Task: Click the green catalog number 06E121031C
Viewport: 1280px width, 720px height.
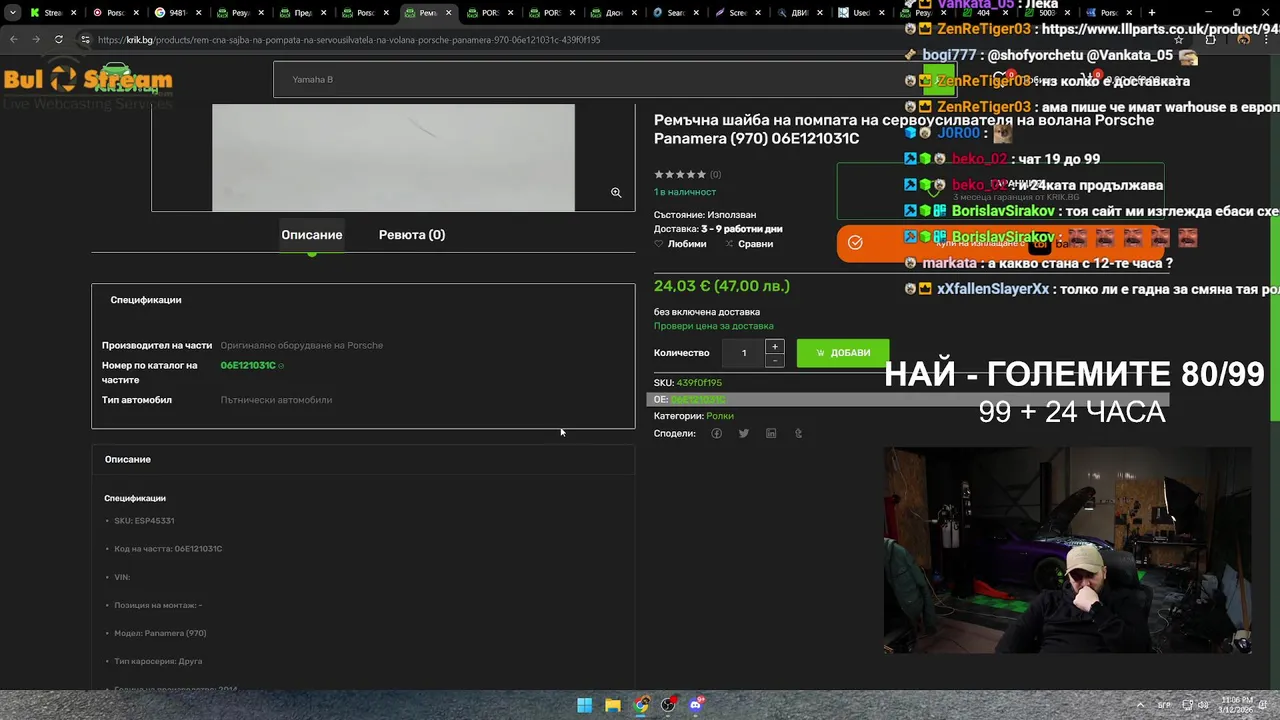Action: point(248,365)
